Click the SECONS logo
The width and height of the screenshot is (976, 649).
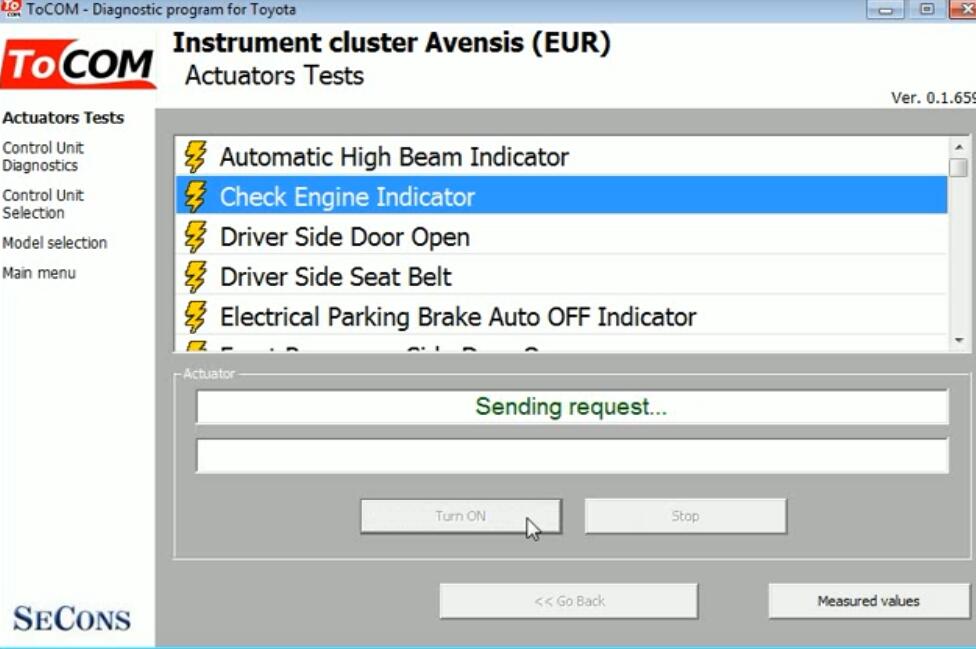72,619
